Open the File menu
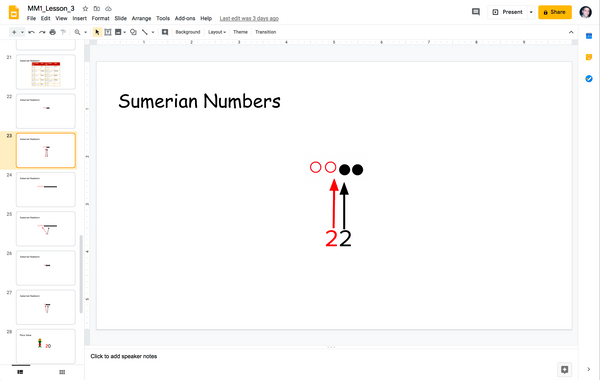Screen dimensions: 600x380 [31, 18]
